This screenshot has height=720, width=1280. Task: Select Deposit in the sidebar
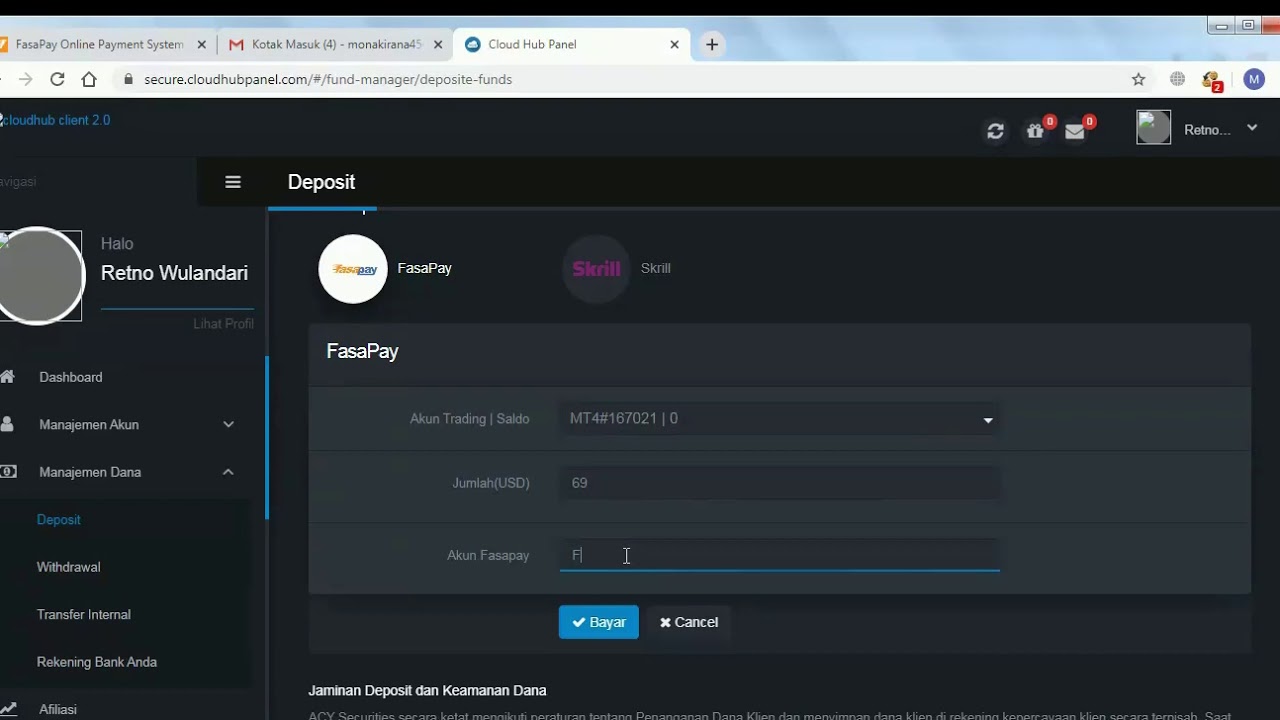pyautogui.click(x=59, y=520)
